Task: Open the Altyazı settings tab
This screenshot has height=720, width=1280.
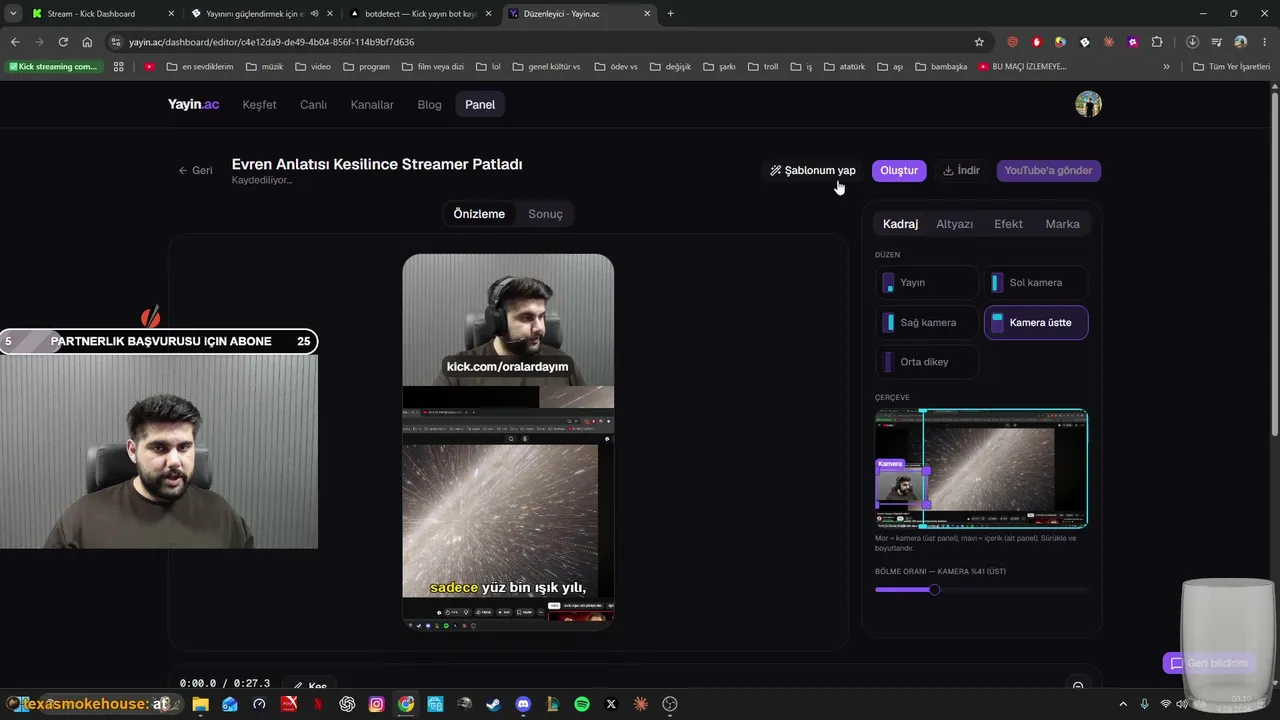Action: [x=954, y=224]
